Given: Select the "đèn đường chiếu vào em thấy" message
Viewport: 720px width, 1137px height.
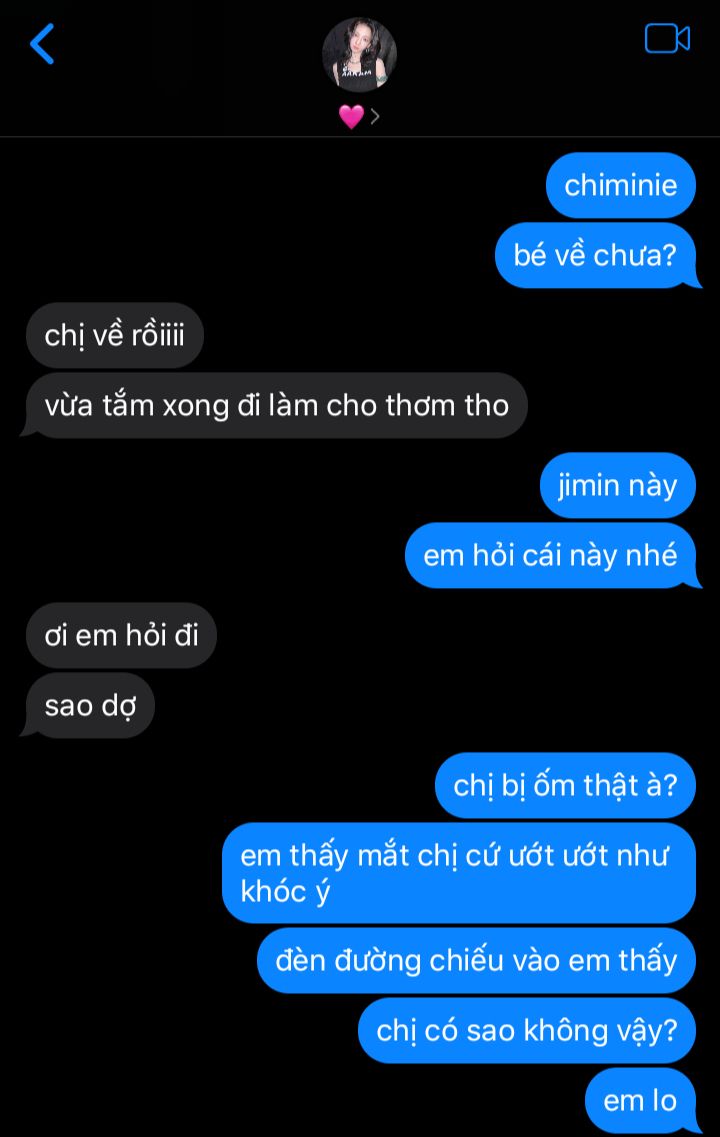Looking at the screenshot, I should click(476, 960).
